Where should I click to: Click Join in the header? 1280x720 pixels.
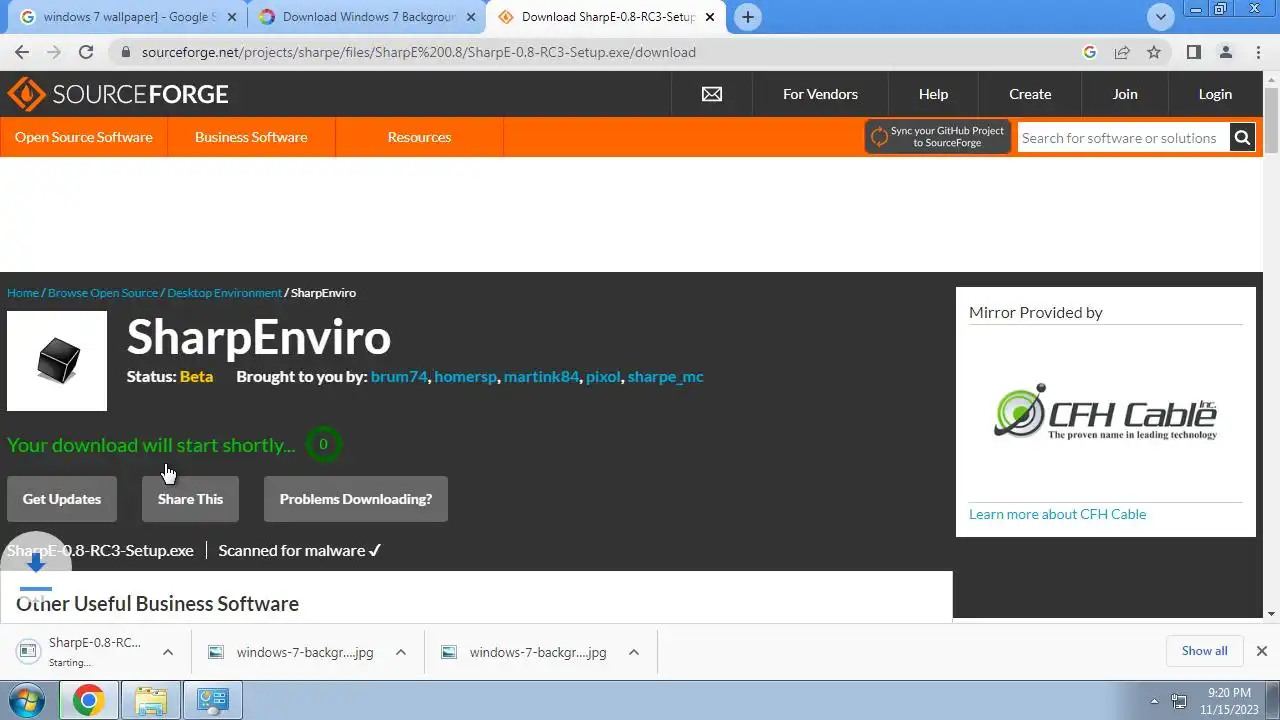click(x=1125, y=94)
